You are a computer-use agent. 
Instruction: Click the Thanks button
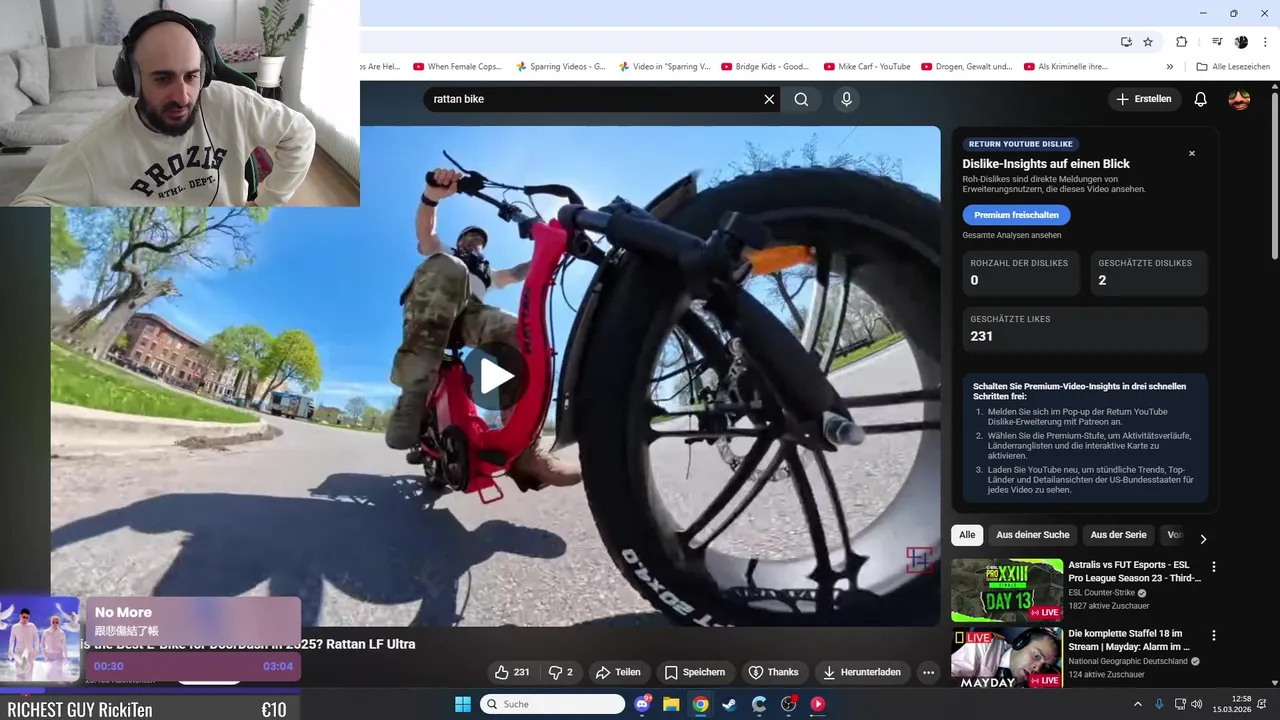point(774,672)
